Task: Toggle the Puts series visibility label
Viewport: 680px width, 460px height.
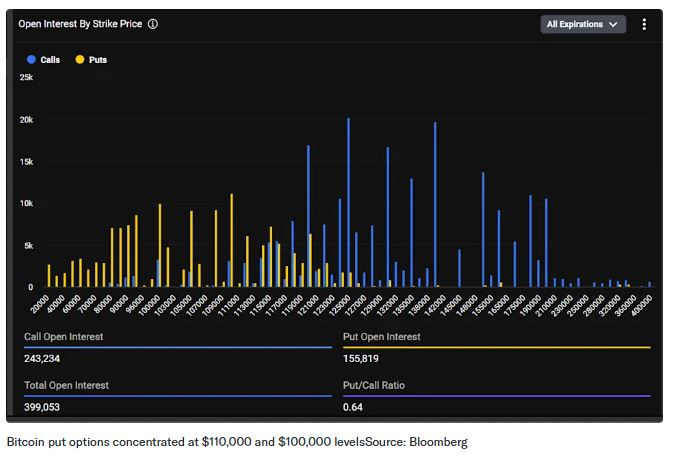Action: (x=98, y=60)
